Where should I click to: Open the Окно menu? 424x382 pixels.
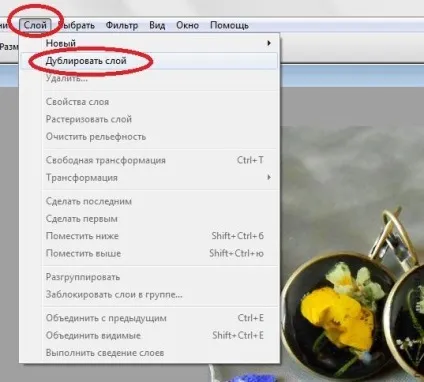point(187,25)
